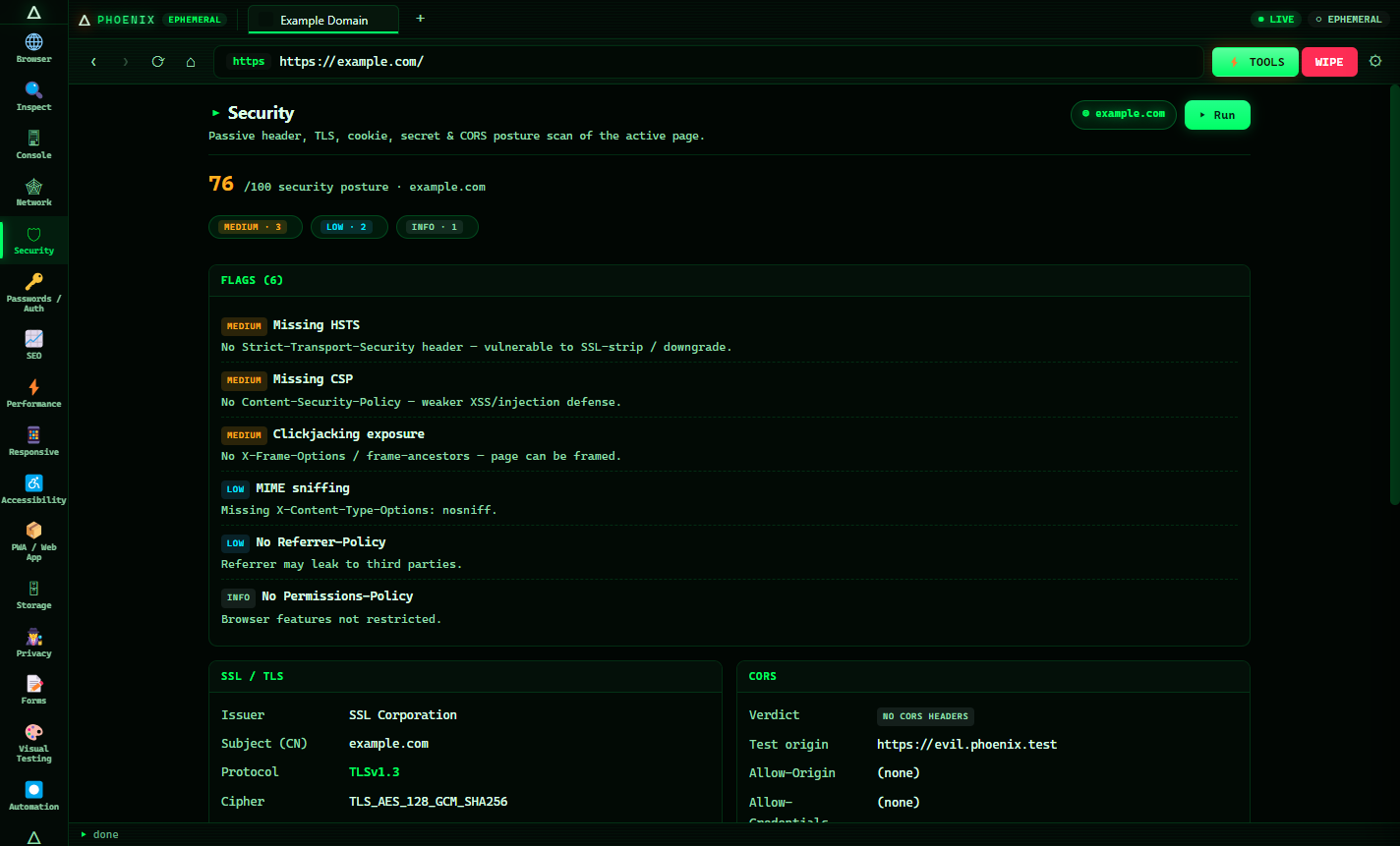Viewport: 1400px width, 846px height.
Task: Select the Missing HSTS flag
Action: coord(729,335)
